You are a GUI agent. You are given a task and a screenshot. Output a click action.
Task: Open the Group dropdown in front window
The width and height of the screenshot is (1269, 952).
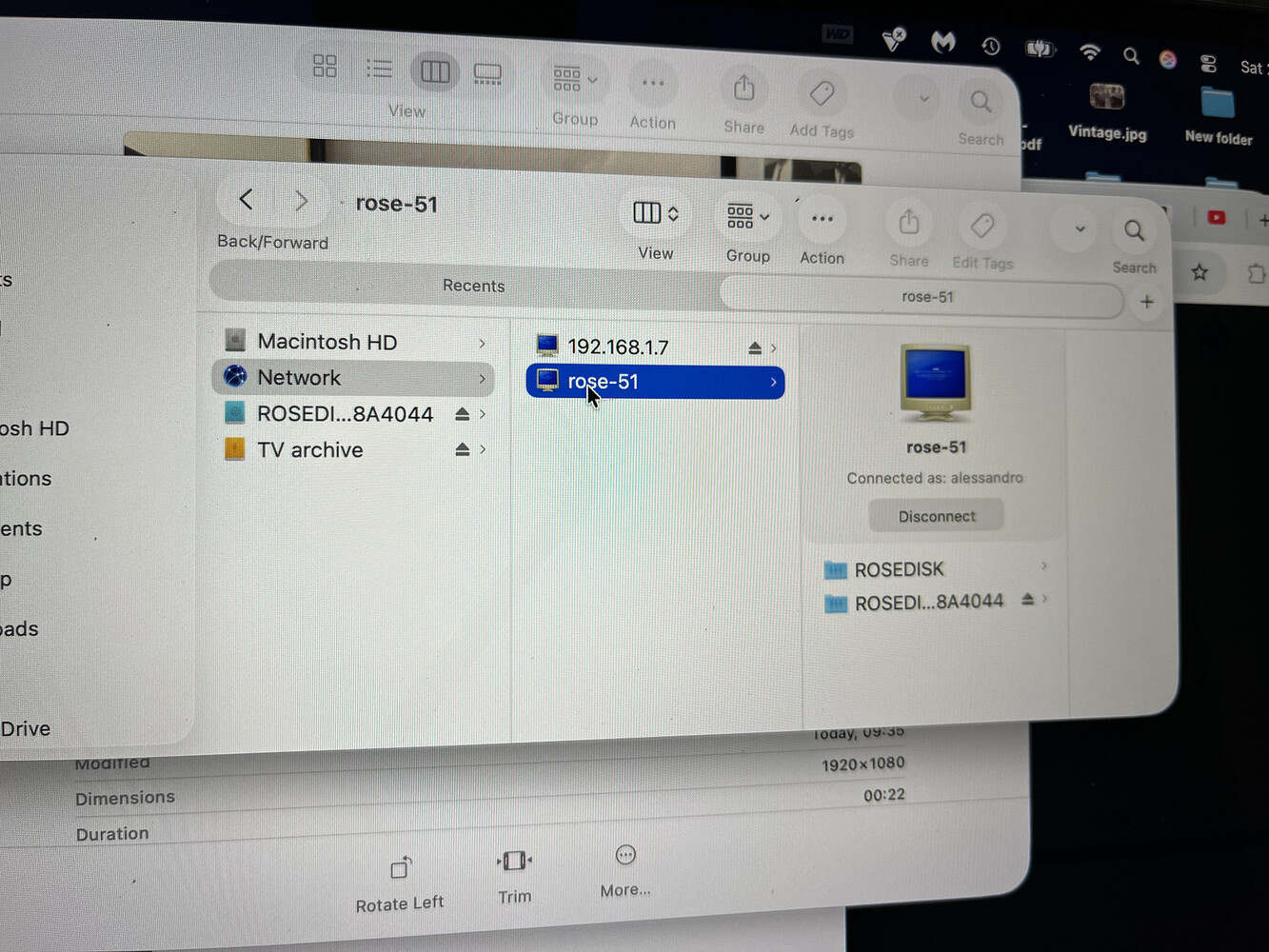[747, 217]
